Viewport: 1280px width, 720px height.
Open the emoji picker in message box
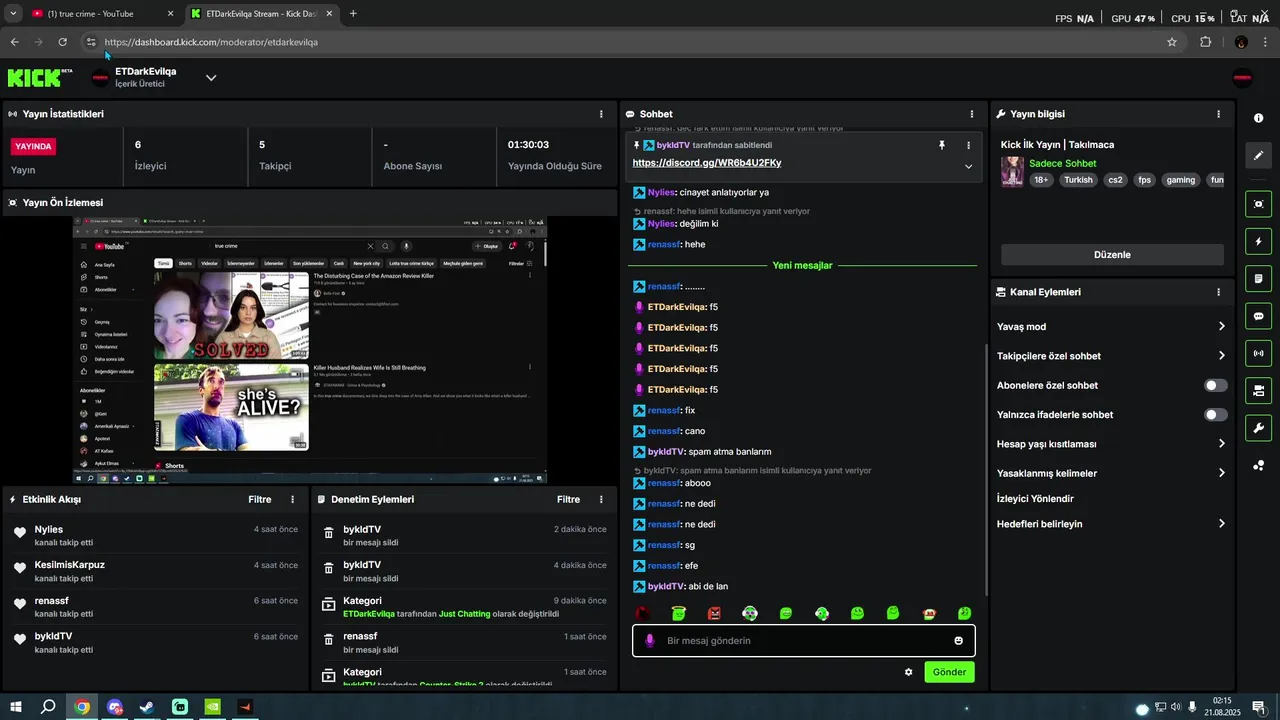pos(958,641)
